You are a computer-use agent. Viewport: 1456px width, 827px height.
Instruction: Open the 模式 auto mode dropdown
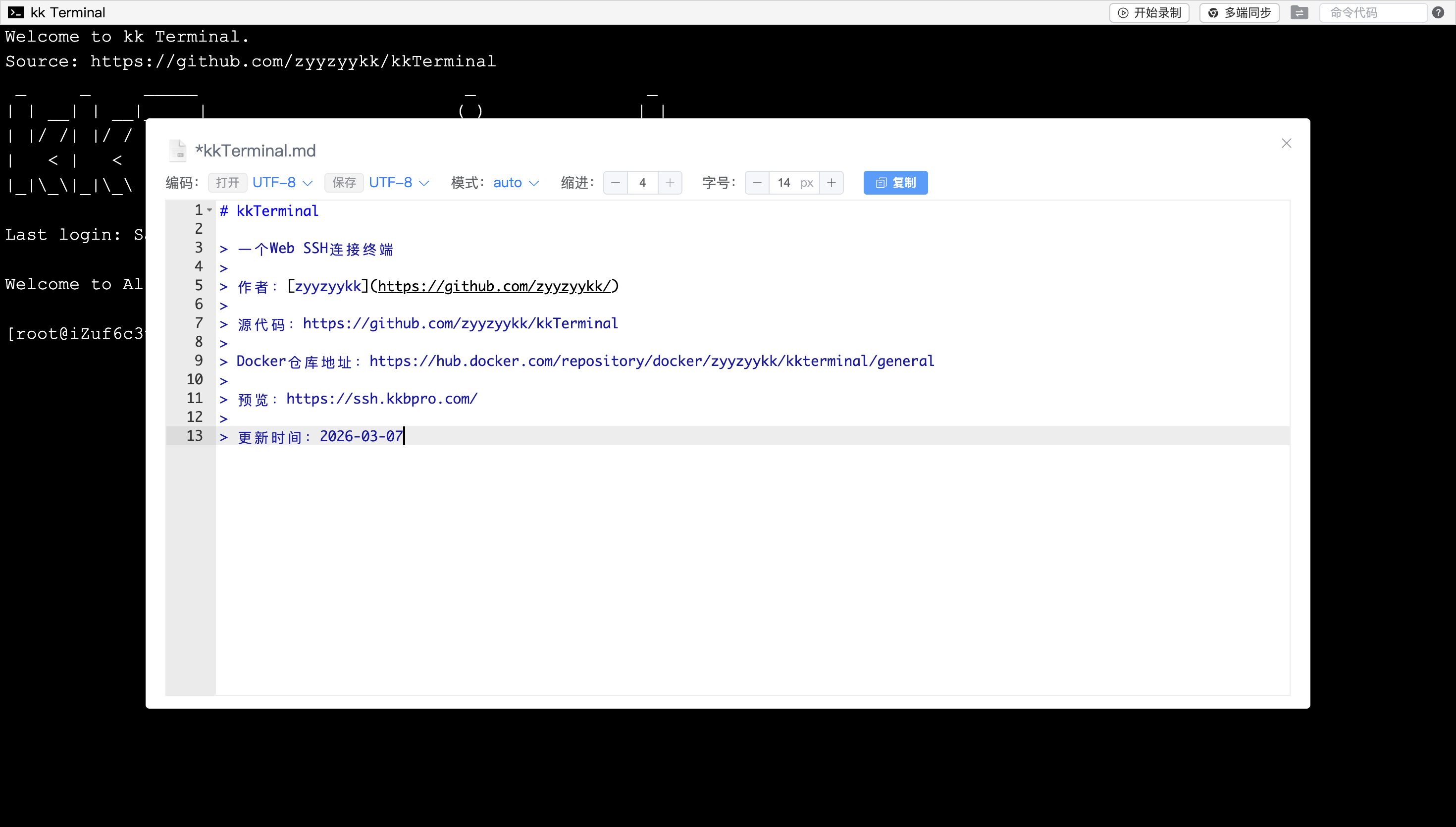click(516, 182)
